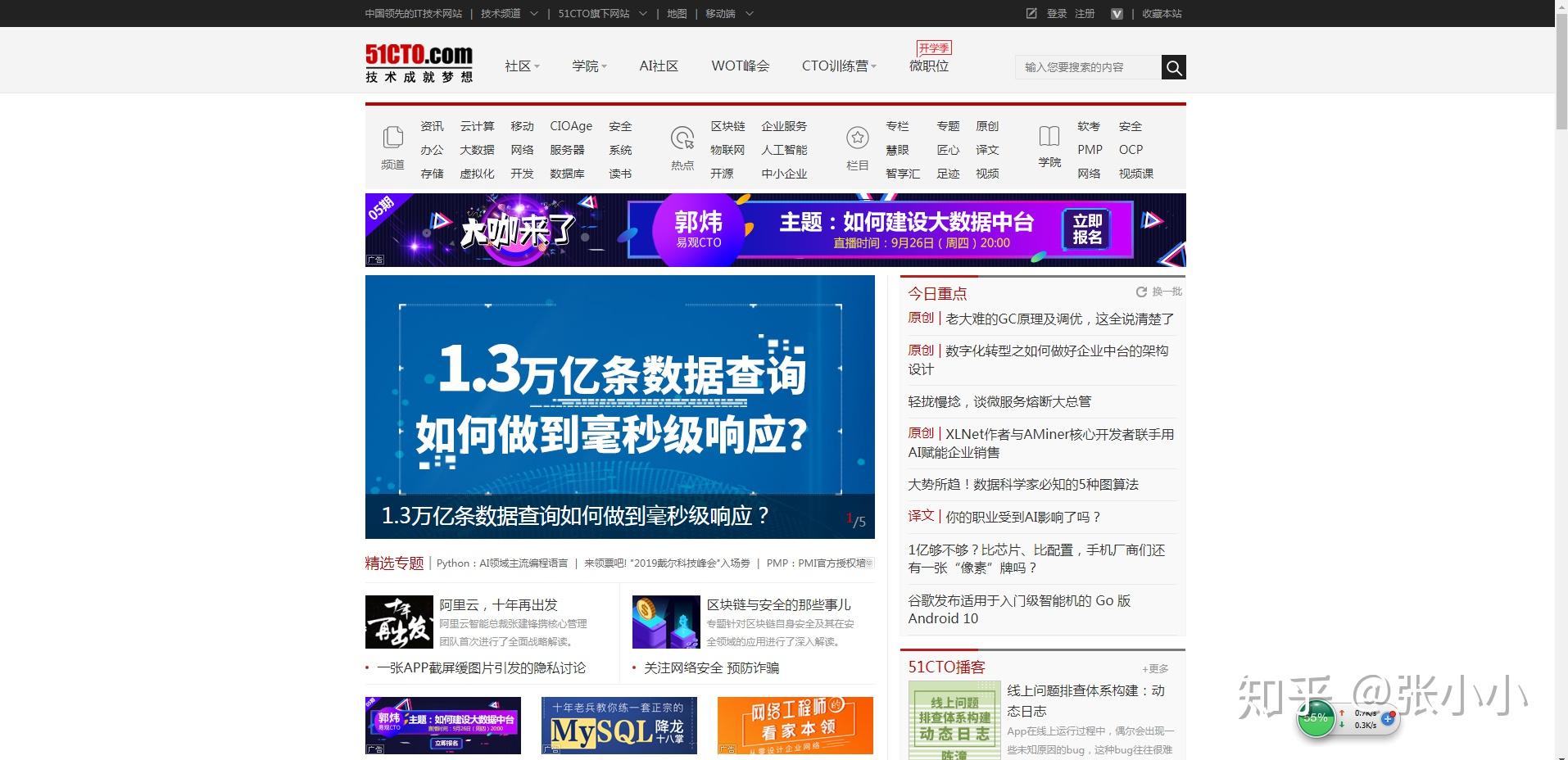Open the CTO训练营 dropdown
Viewport: 1568px width, 760px height.
click(x=839, y=66)
